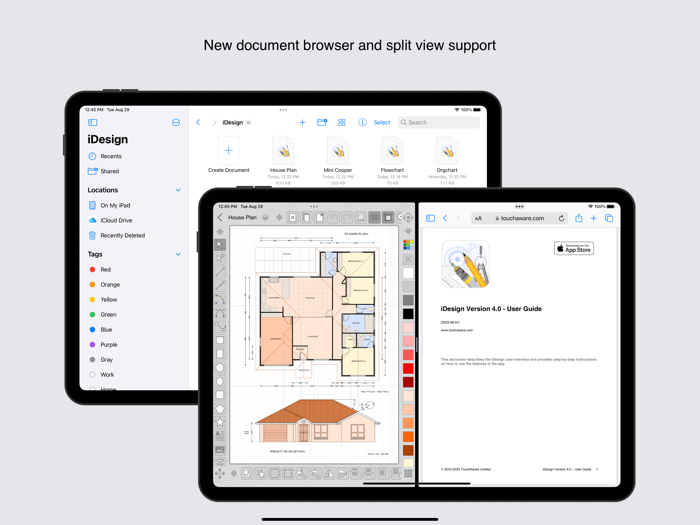Click the move pan four-arrow icon
Image resolution: width=700 pixels, height=525 pixels.
coord(220,473)
